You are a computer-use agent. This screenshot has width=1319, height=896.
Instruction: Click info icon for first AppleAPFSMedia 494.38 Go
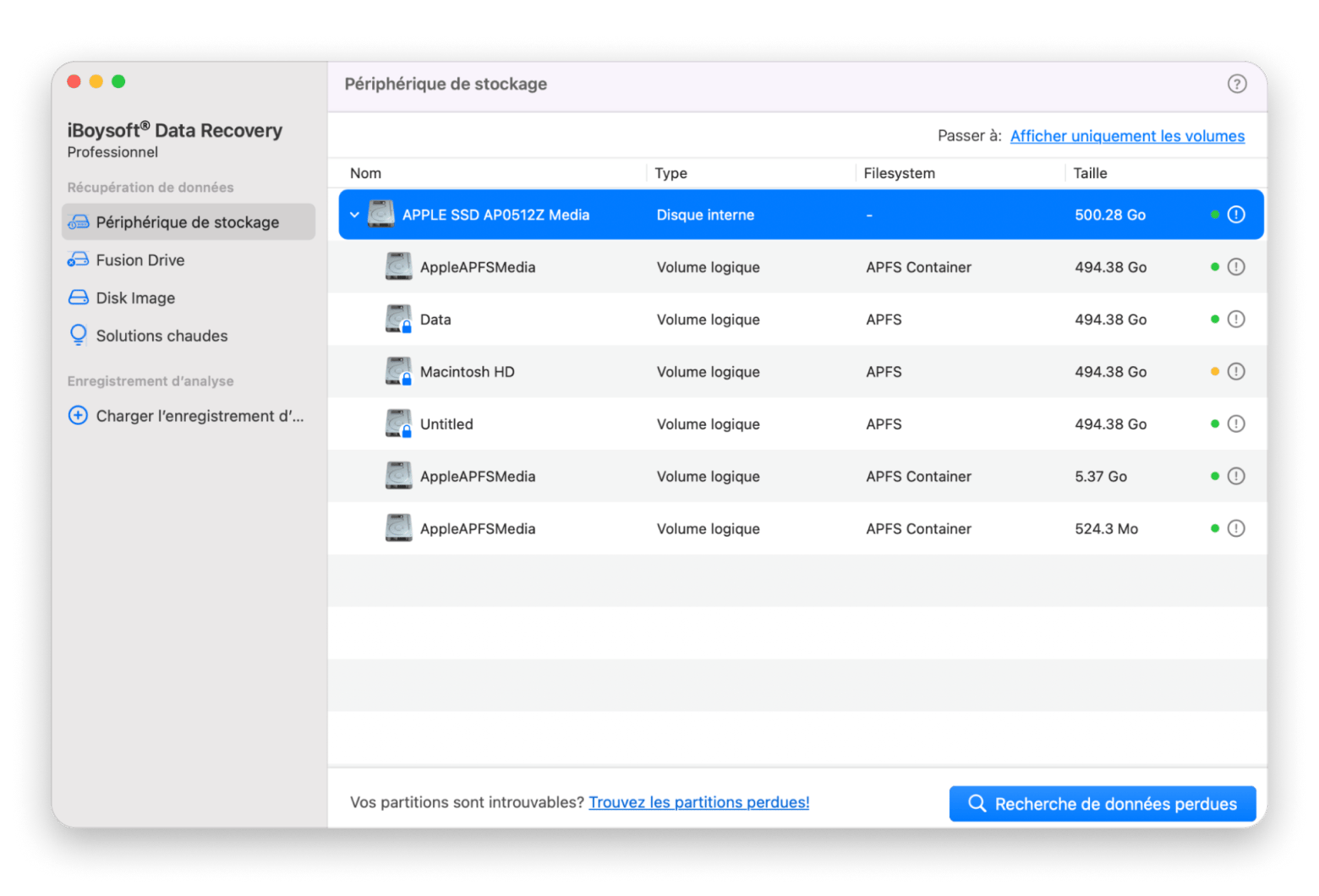(1236, 267)
